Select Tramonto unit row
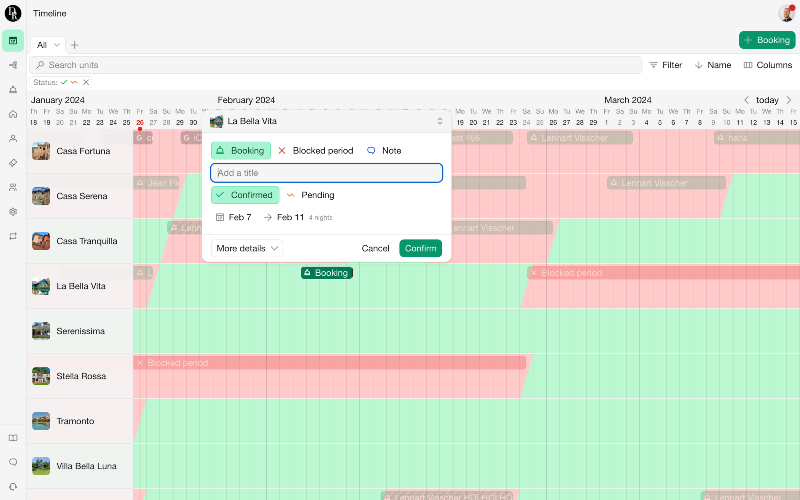Screen dimensions: 800x500 80,421
